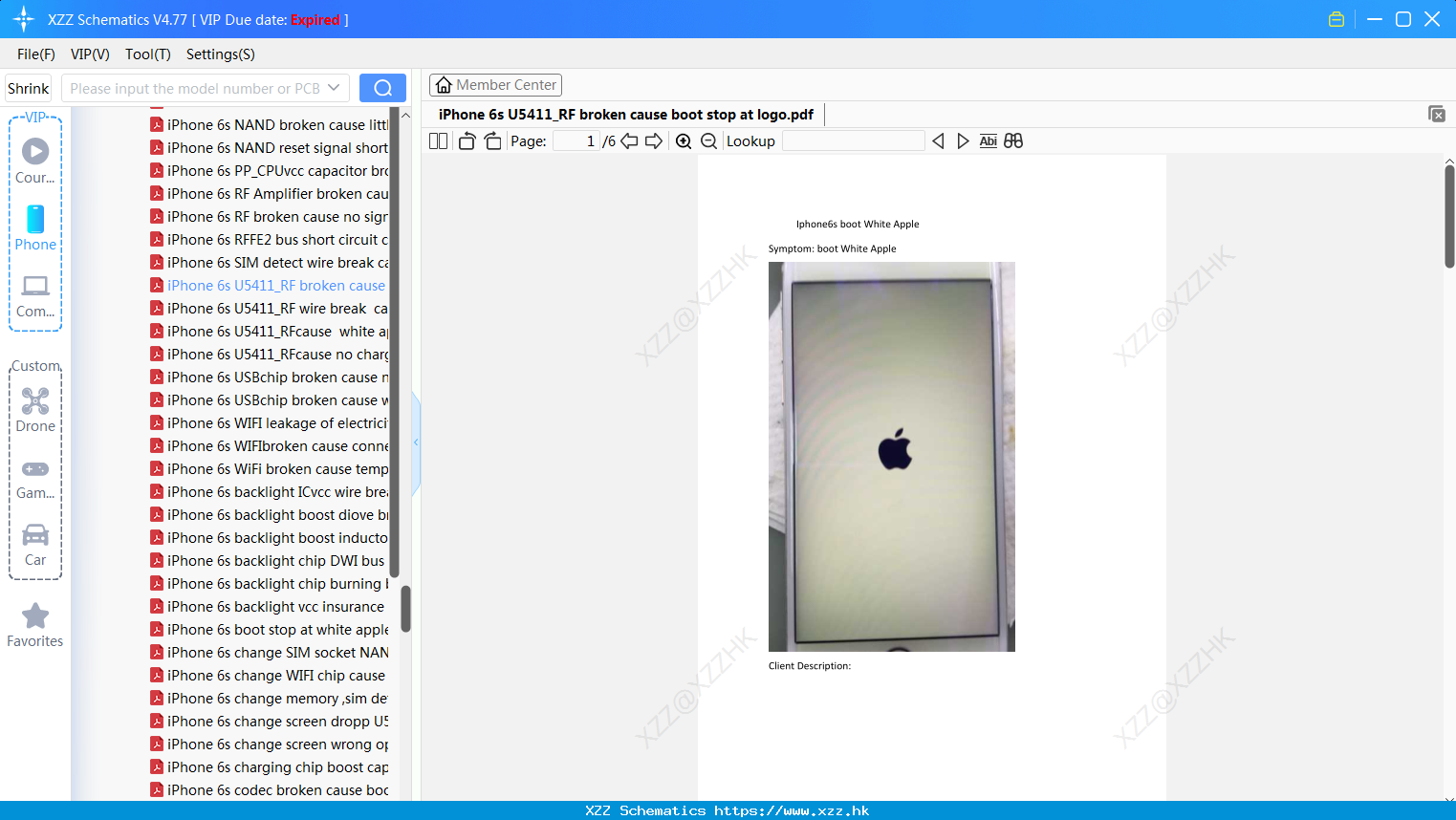Viewport: 1456px width, 820px height.
Task: Open iPhone 6s codec broken cause file
Action: (269, 790)
